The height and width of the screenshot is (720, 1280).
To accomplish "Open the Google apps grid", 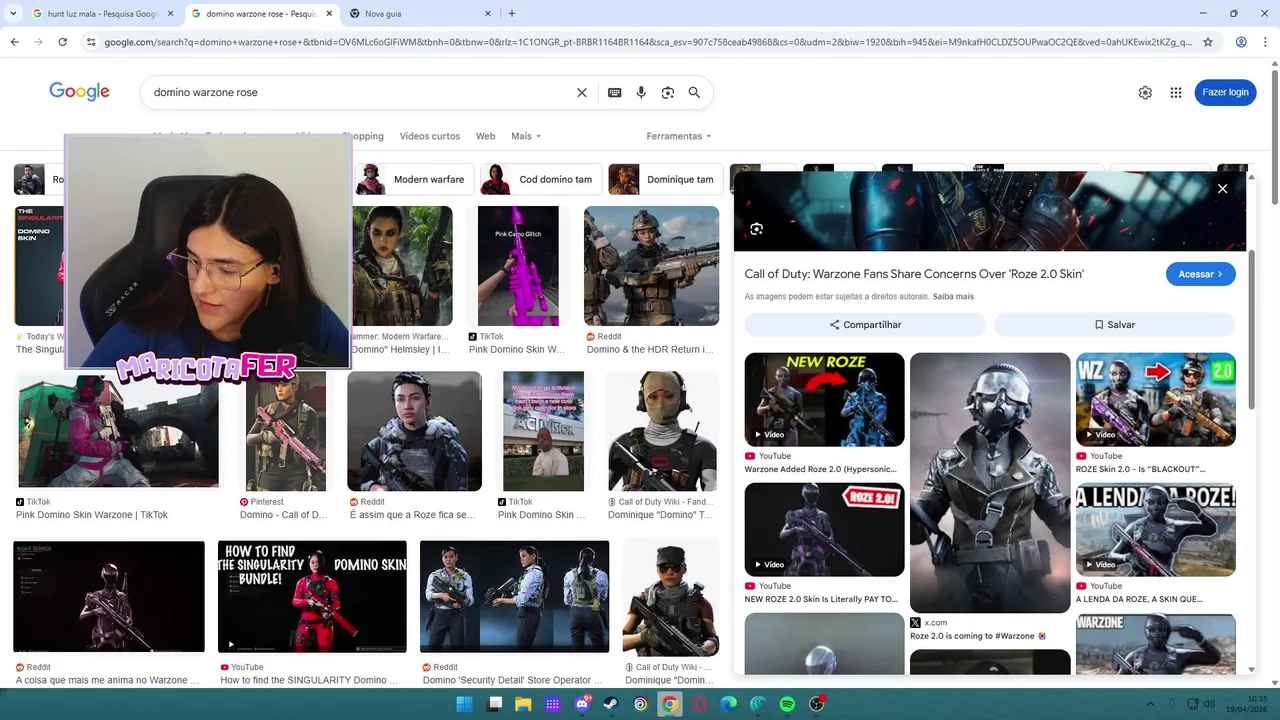I will click(x=1176, y=92).
